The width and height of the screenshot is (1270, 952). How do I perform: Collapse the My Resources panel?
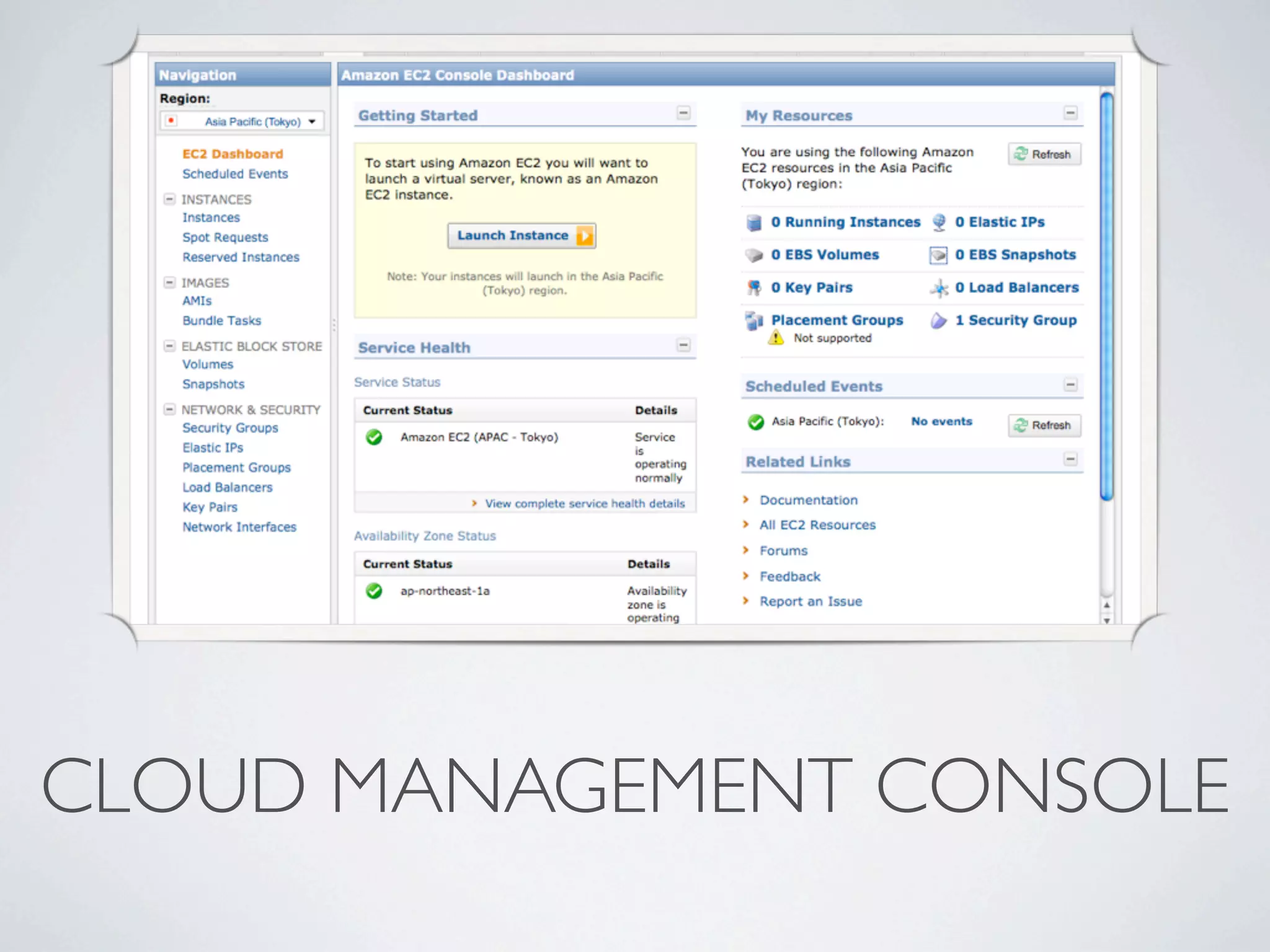tap(1070, 113)
